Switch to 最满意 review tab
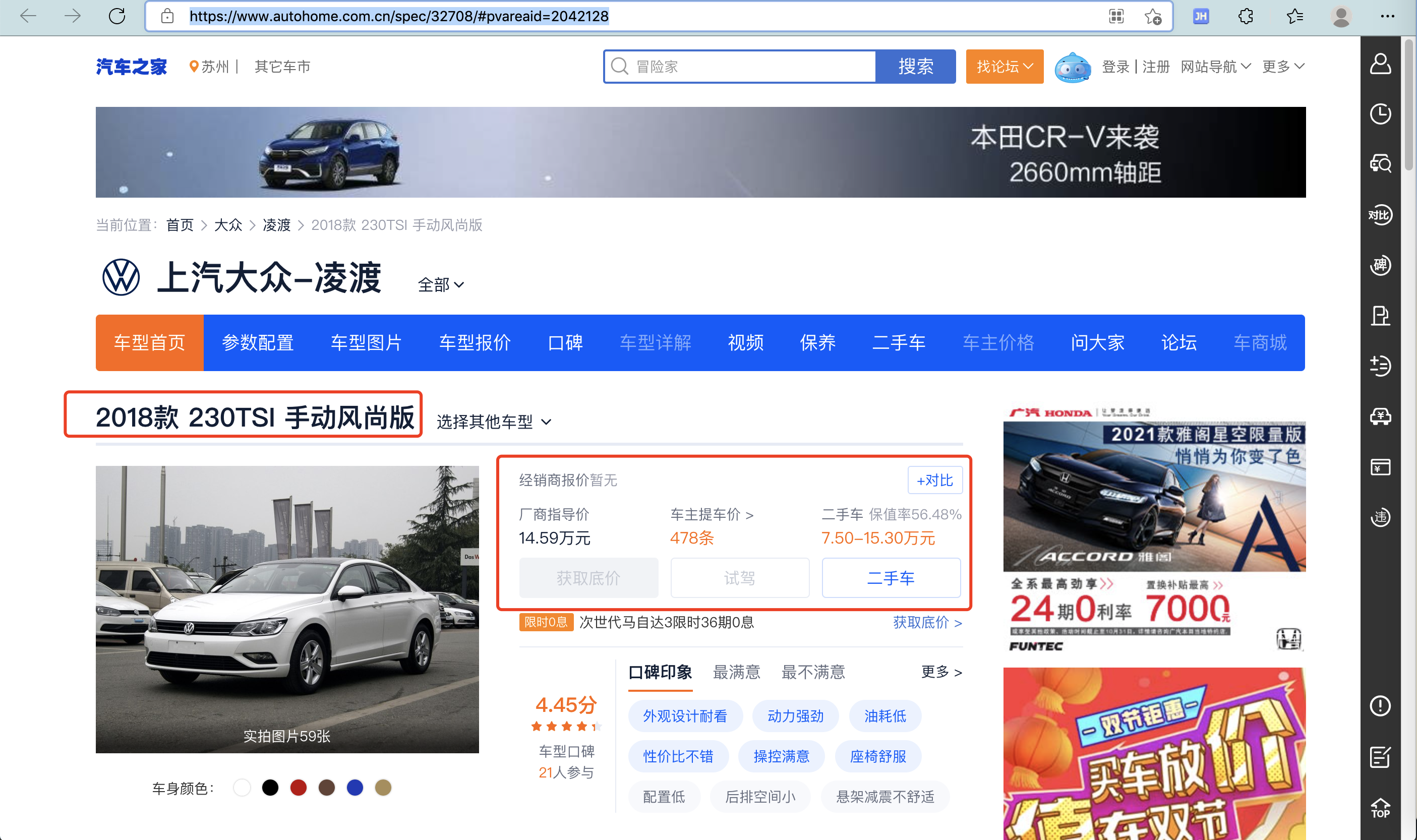 point(736,672)
